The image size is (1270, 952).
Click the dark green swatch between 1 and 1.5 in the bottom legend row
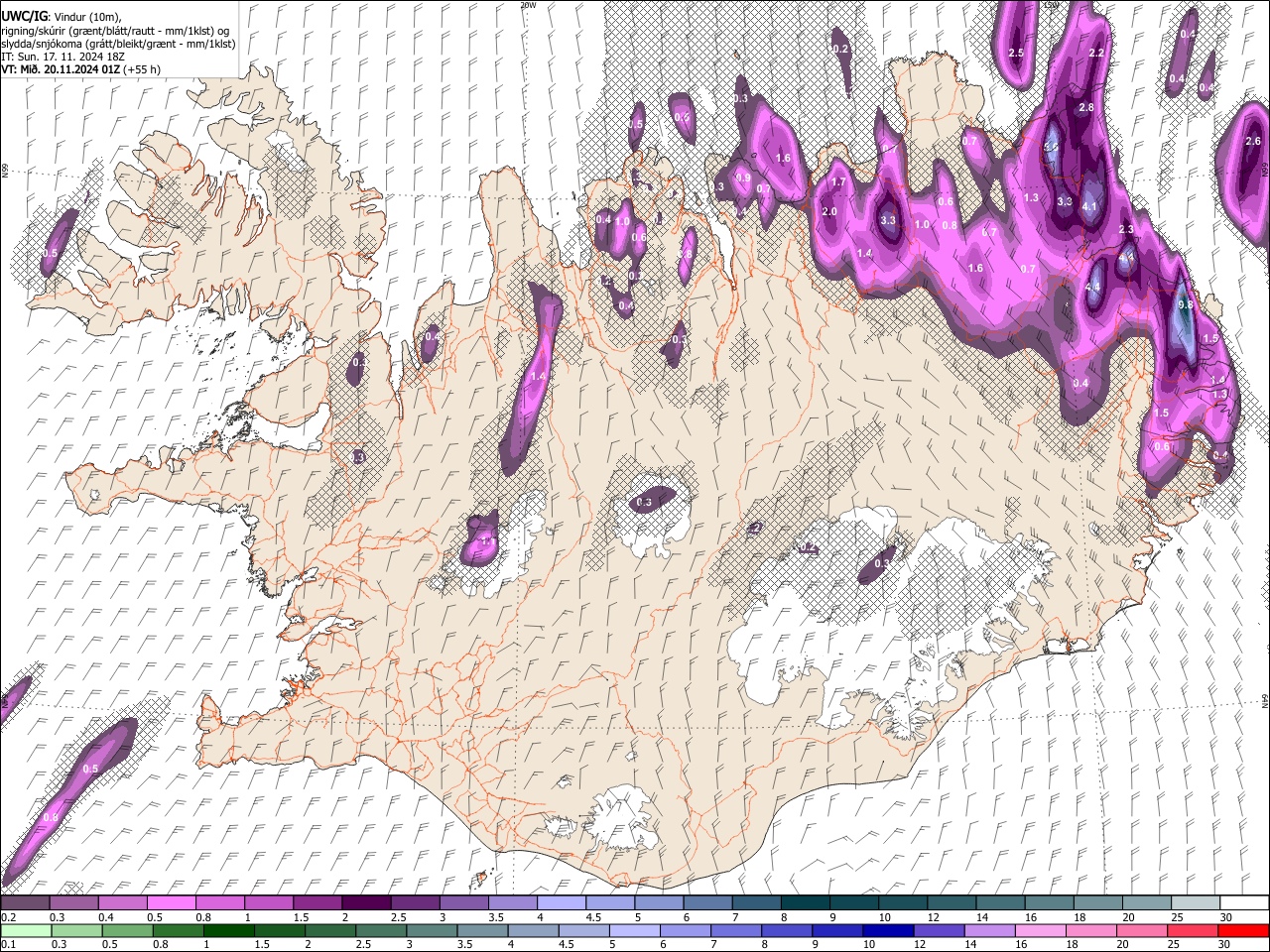[x=228, y=930]
